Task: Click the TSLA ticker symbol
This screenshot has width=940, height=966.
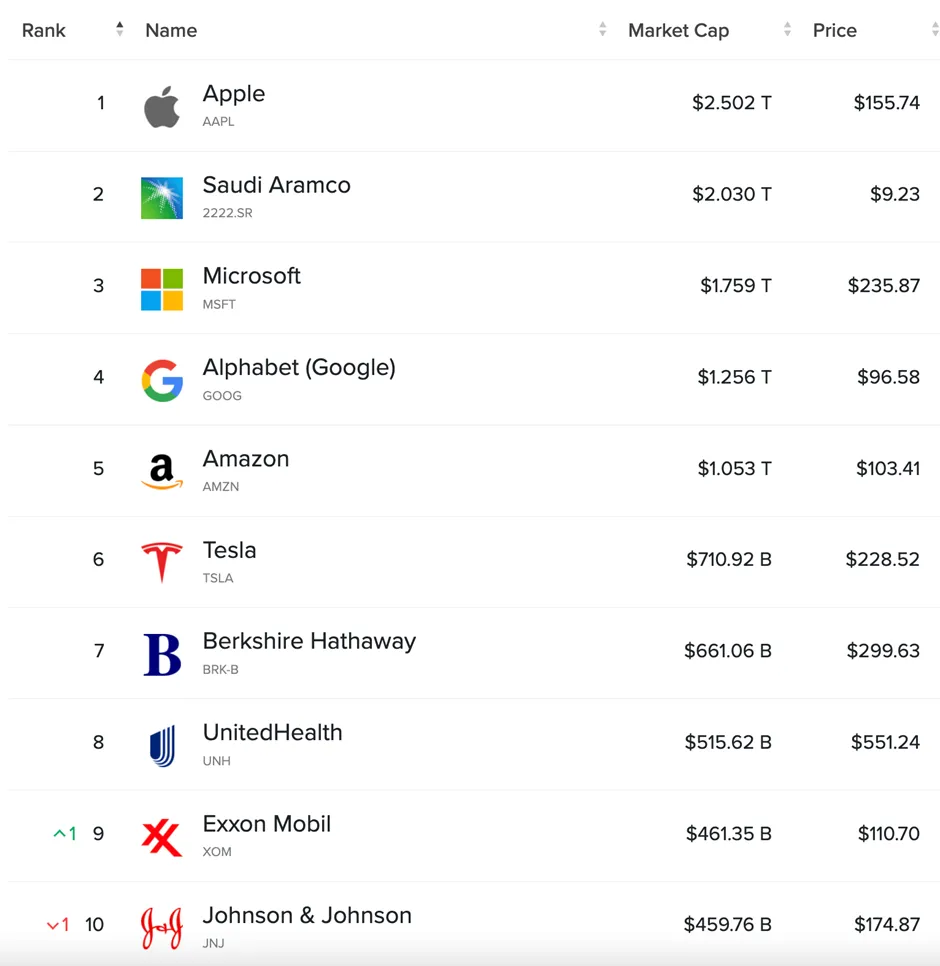Action: click(x=218, y=578)
